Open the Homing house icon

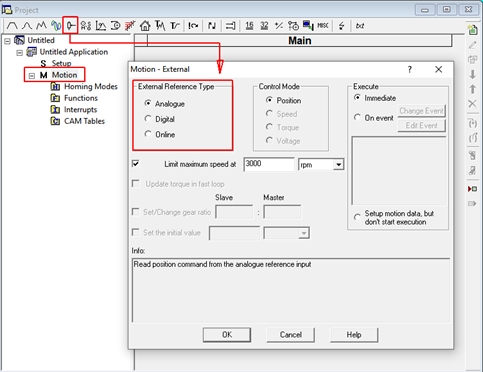coord(145,26)
